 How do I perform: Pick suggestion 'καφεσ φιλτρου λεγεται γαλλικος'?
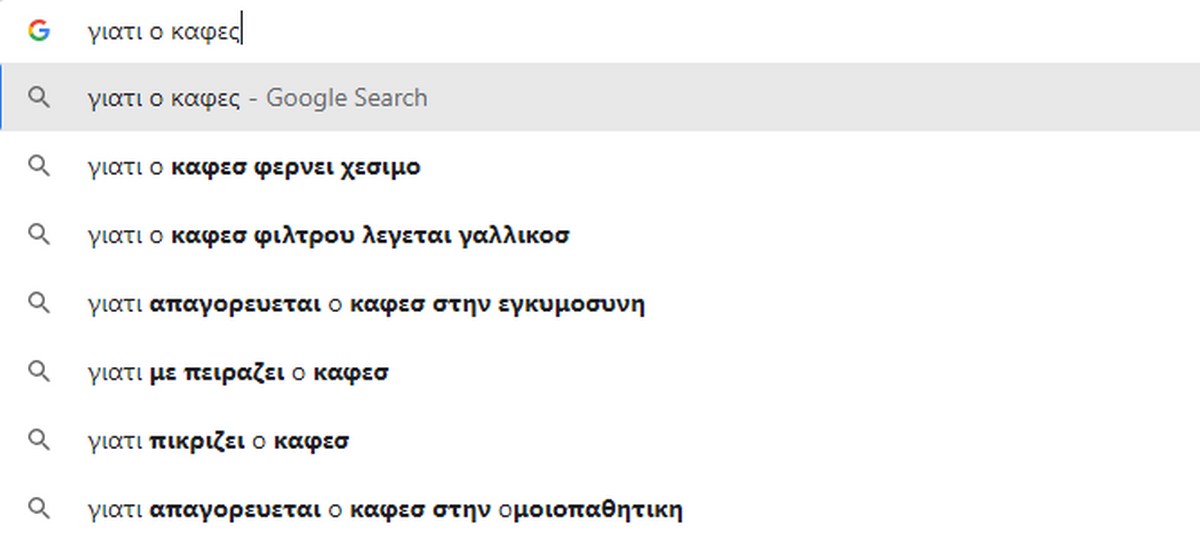point(328,236)
